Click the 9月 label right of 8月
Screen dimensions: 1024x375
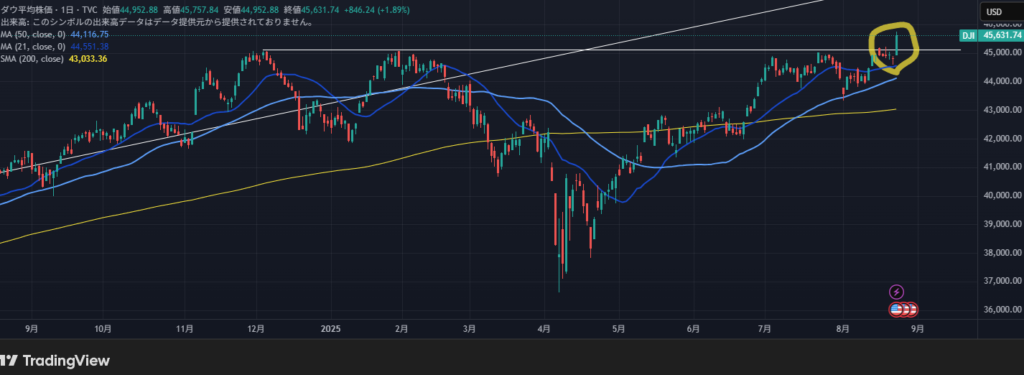(917, 329)
